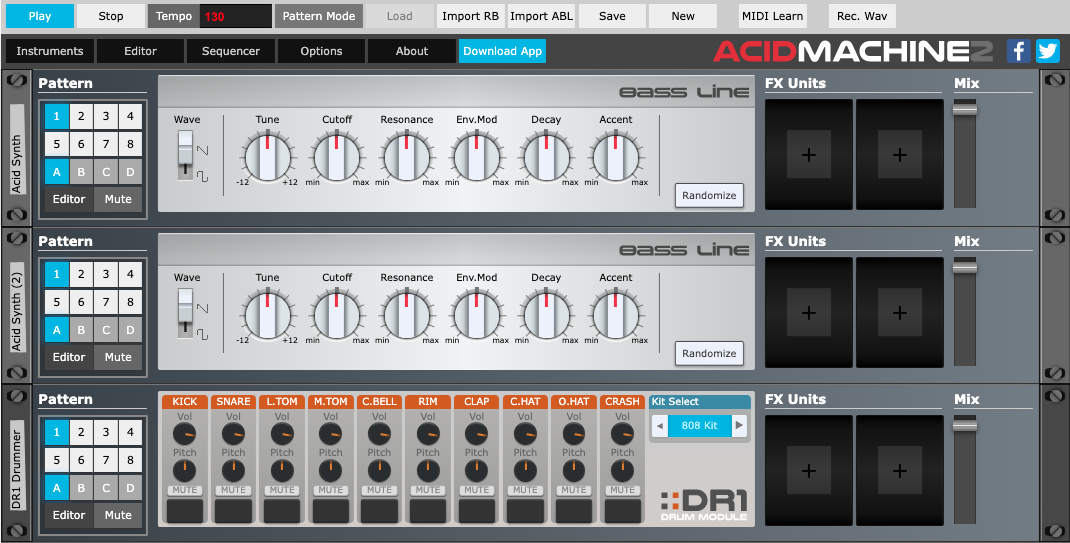
Task: Click the Acid Synth Tune knob
Action: pyautogui.click(x=268, y=157)
